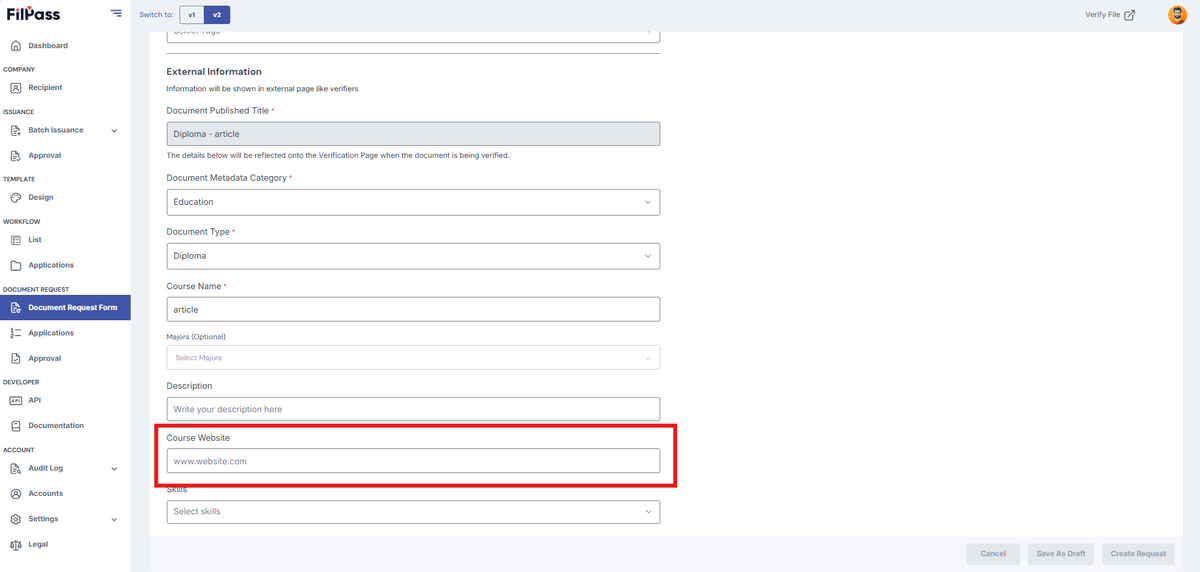
Task: Click the Approval icon under Document Request
Action: 16,359
